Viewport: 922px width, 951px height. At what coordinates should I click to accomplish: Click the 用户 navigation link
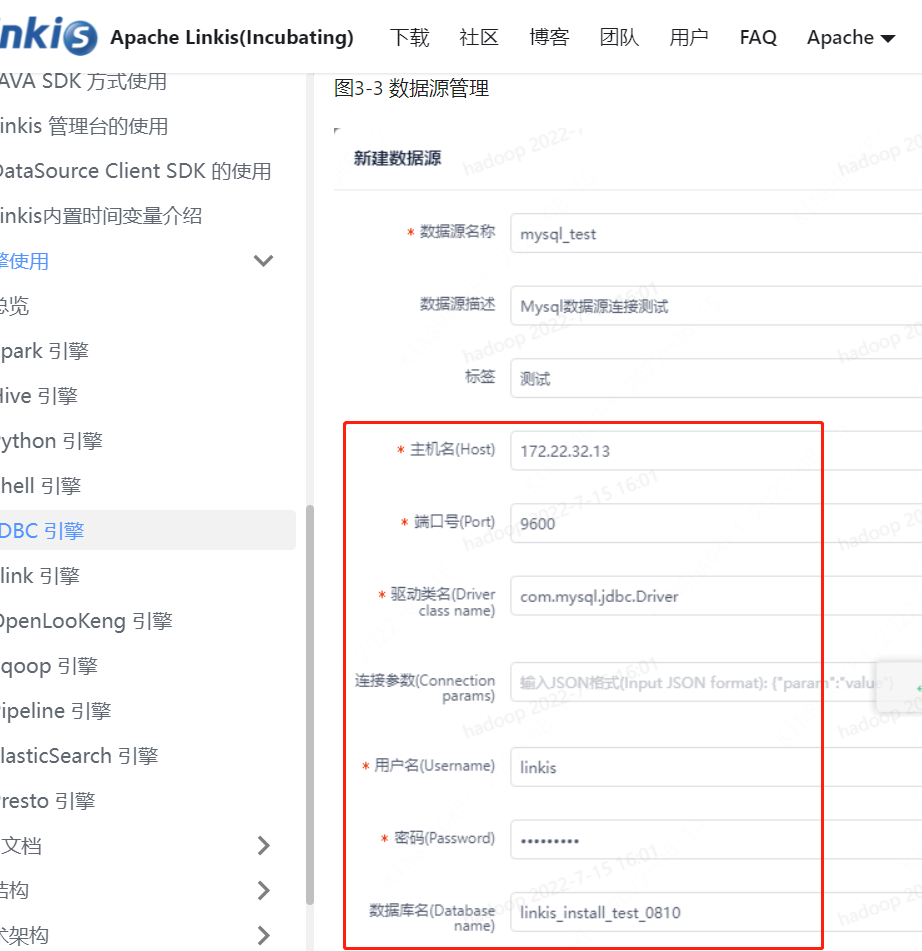coord(688,37)
